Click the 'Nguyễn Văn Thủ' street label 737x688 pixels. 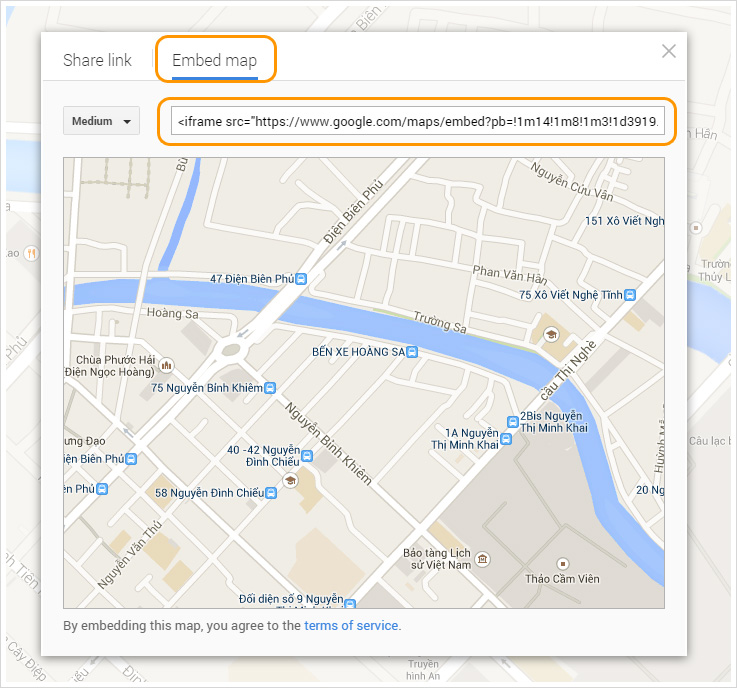[x=130, y=555]
